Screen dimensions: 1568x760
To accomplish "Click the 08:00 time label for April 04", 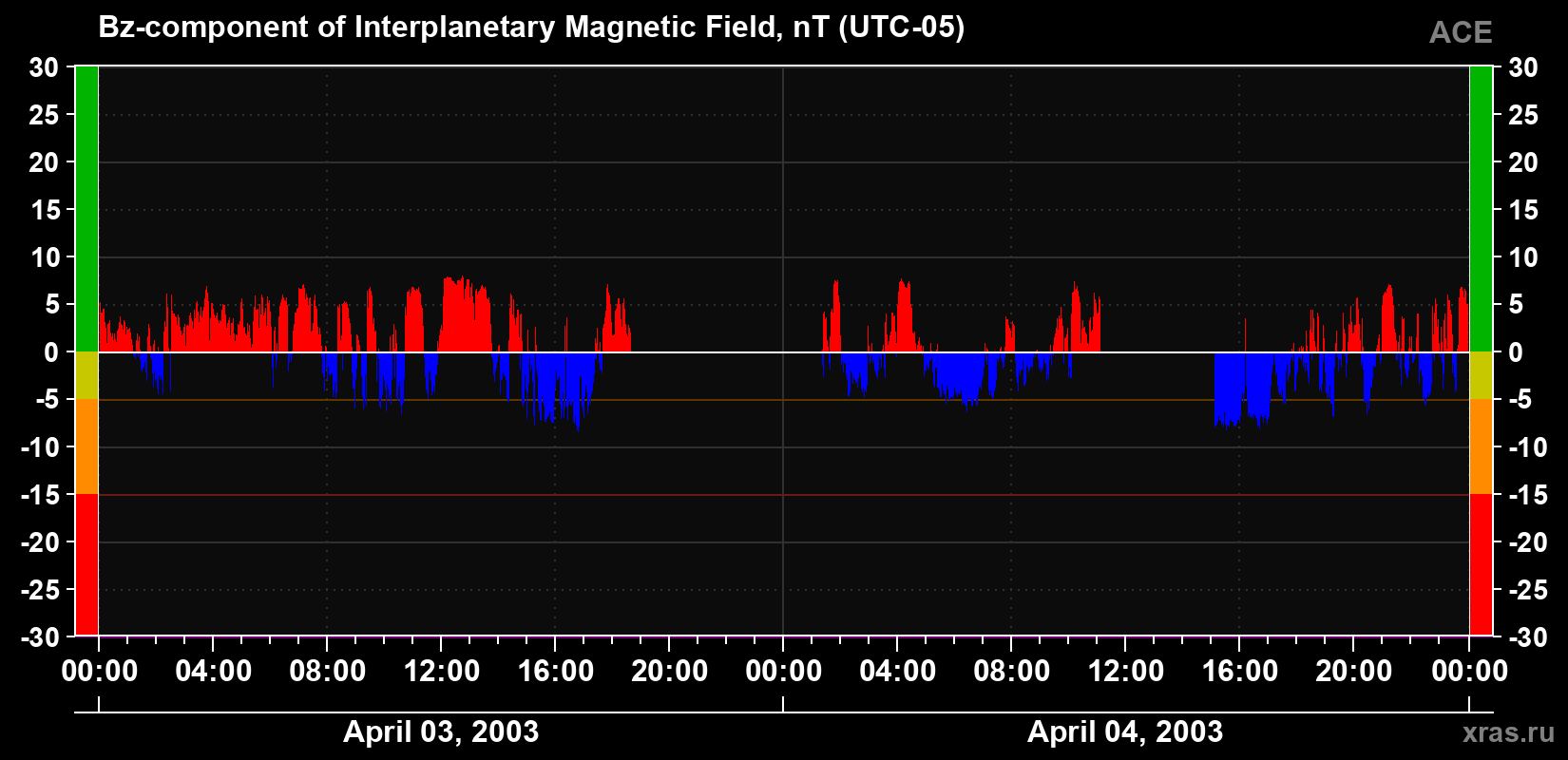I will [1011, 672].
